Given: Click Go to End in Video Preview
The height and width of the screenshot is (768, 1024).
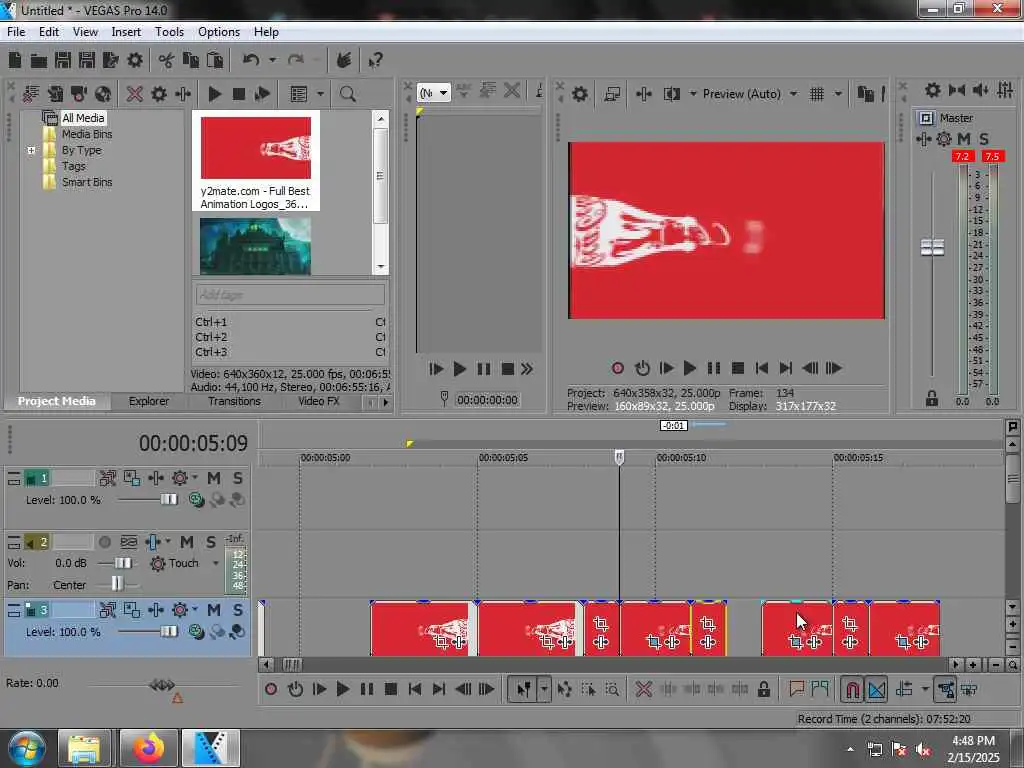Looking at the screenshot, I should (786, 368).
